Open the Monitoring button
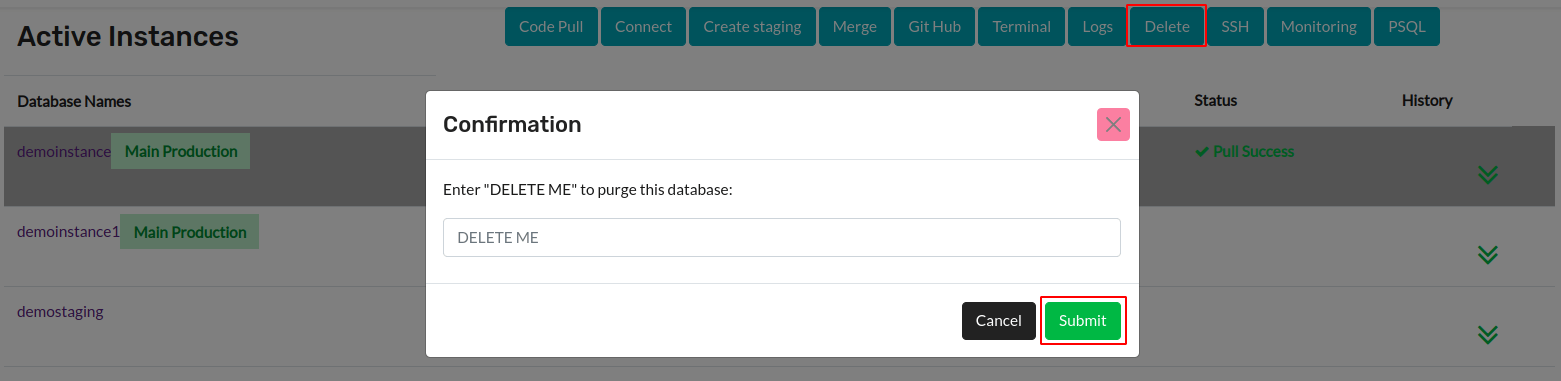The width and height of the screenshot is (1561, 381). tap(1318, 27)
